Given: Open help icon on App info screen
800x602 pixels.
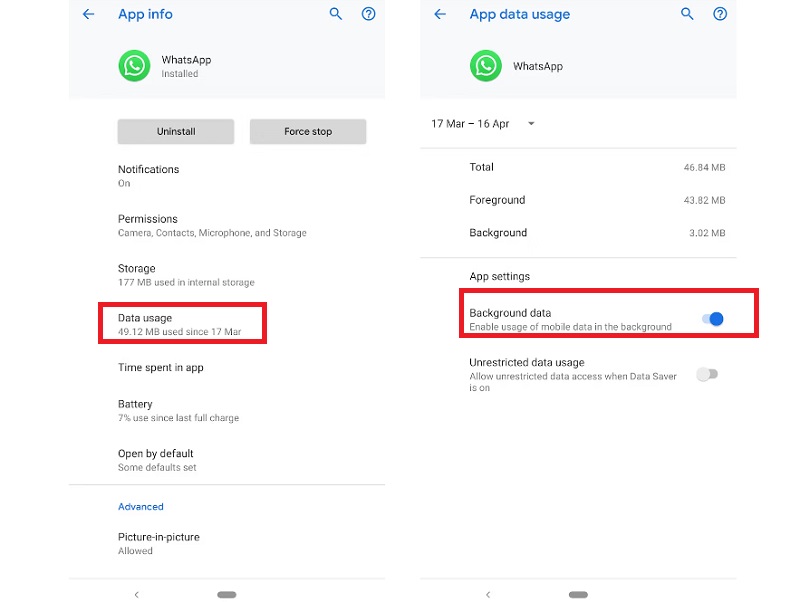Looking at the screenshot, I should pyautogui.click(x=368, y=14).
